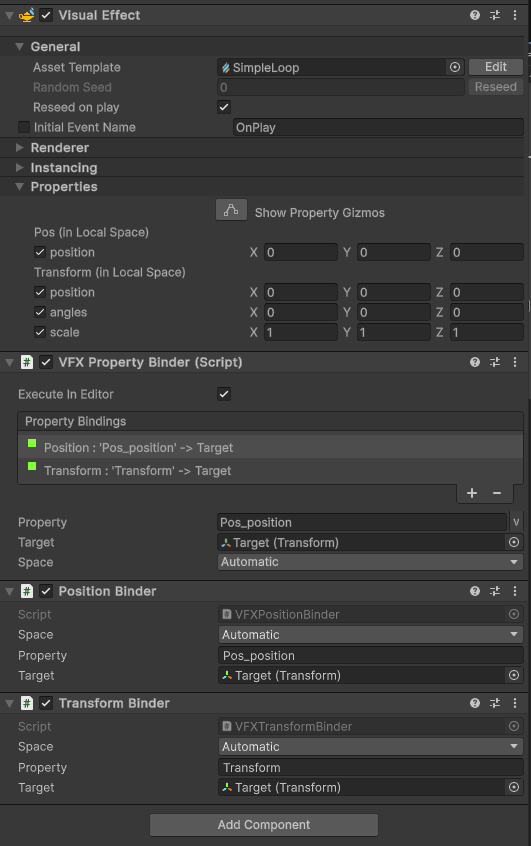
Task: Click the Add Component button
Action: [264, 824]
